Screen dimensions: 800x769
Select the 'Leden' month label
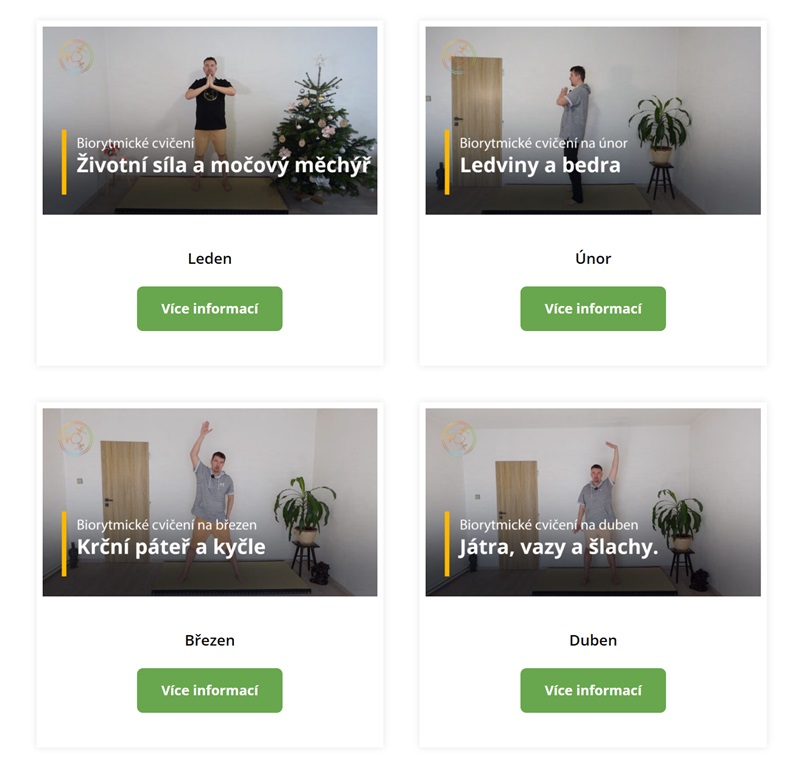pyautogui.click(x=210, y=259)
